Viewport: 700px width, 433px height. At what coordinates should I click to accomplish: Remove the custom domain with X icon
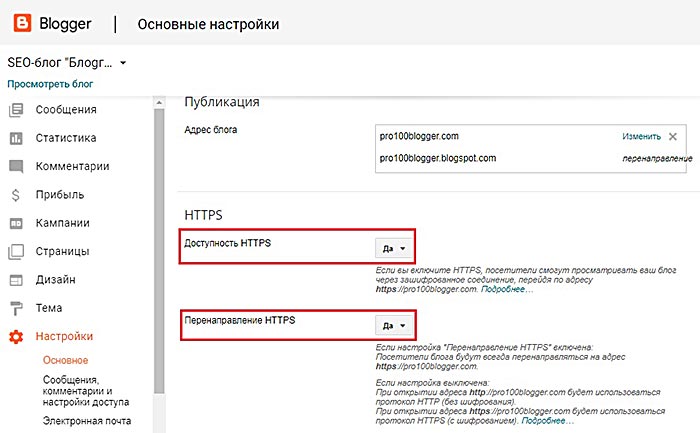[x=673, y=137]
